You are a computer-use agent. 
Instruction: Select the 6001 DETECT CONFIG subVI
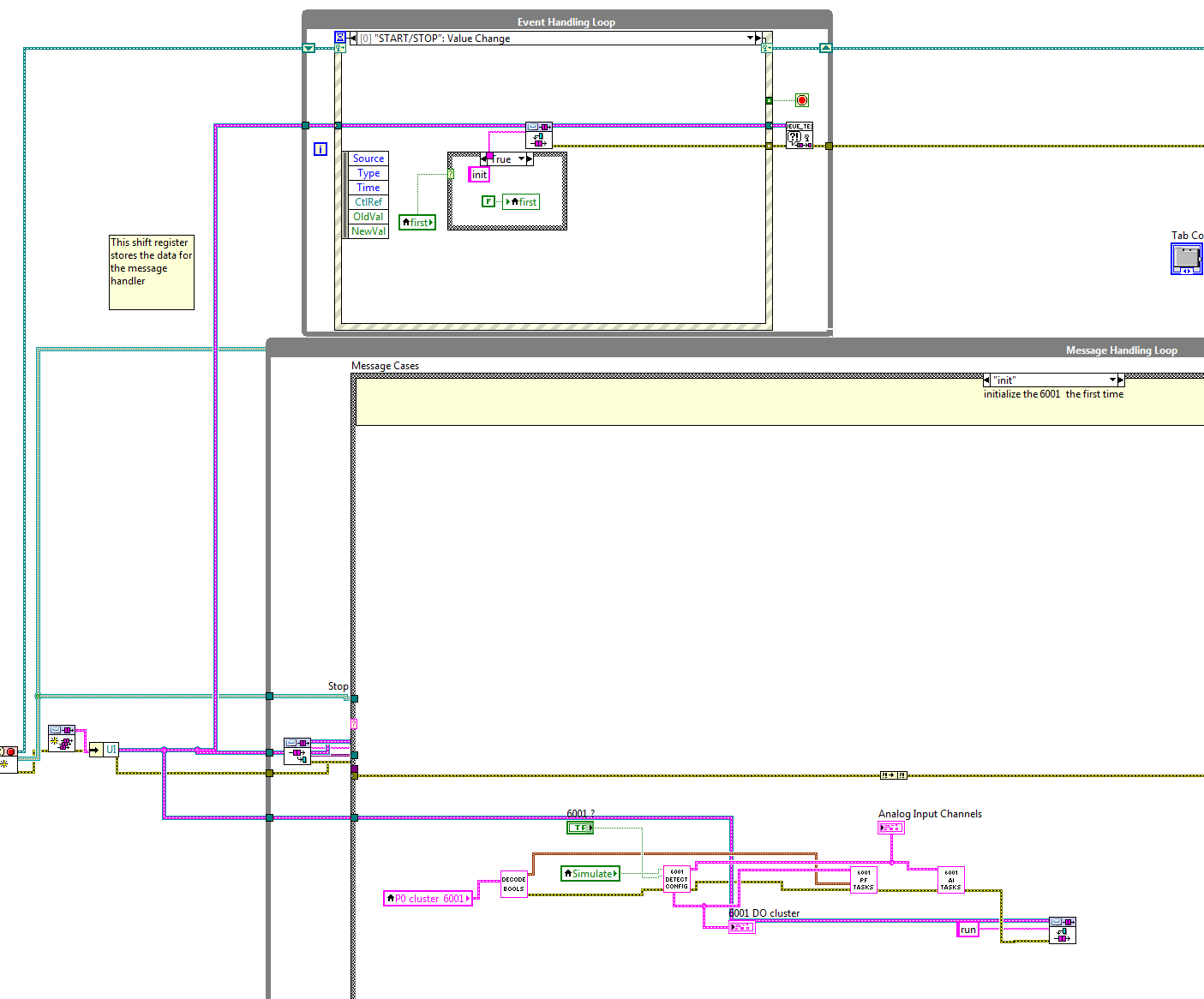click(676, 880)
